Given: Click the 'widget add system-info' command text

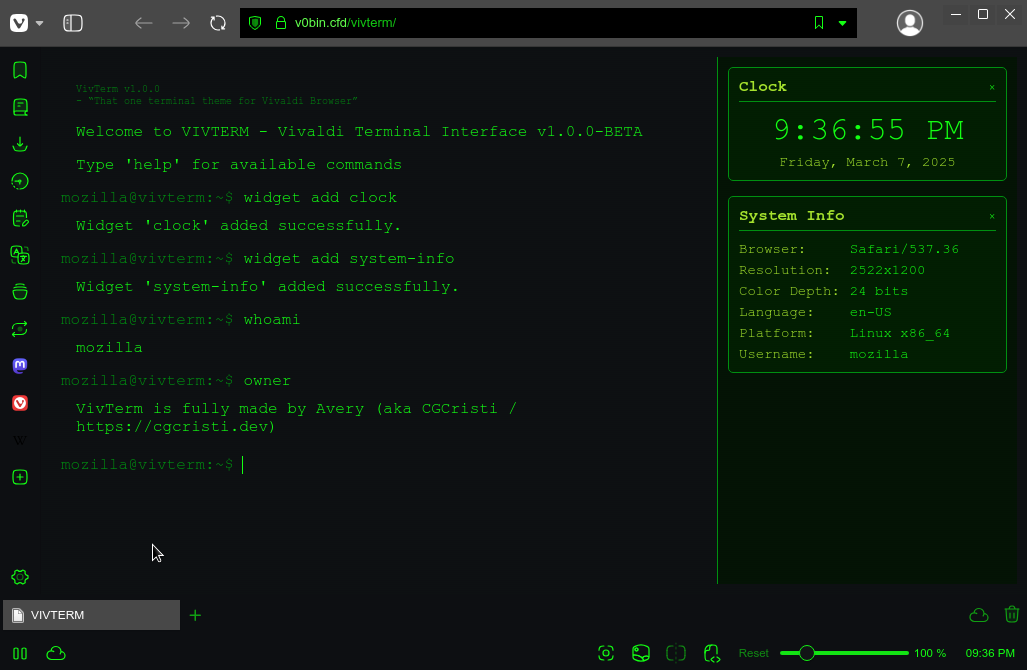Looking at the screenshot, I should click(x=349, y=259).
